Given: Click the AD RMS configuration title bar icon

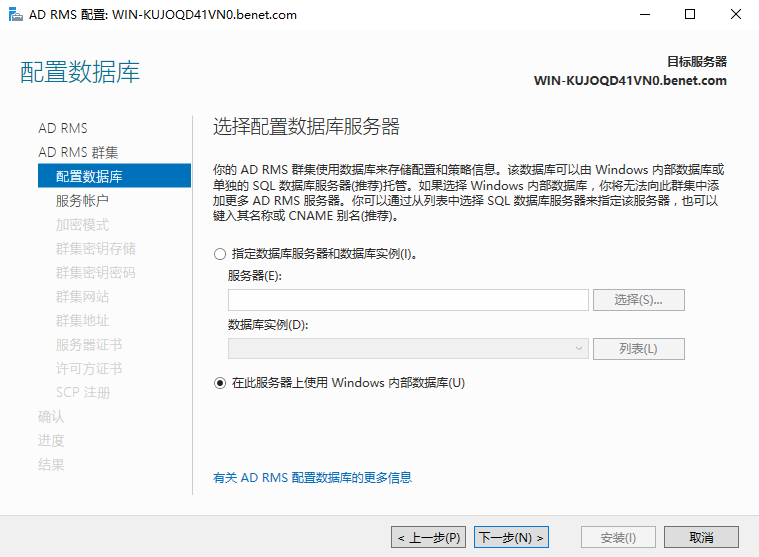Looking at the screenshot, I should 15,15.
